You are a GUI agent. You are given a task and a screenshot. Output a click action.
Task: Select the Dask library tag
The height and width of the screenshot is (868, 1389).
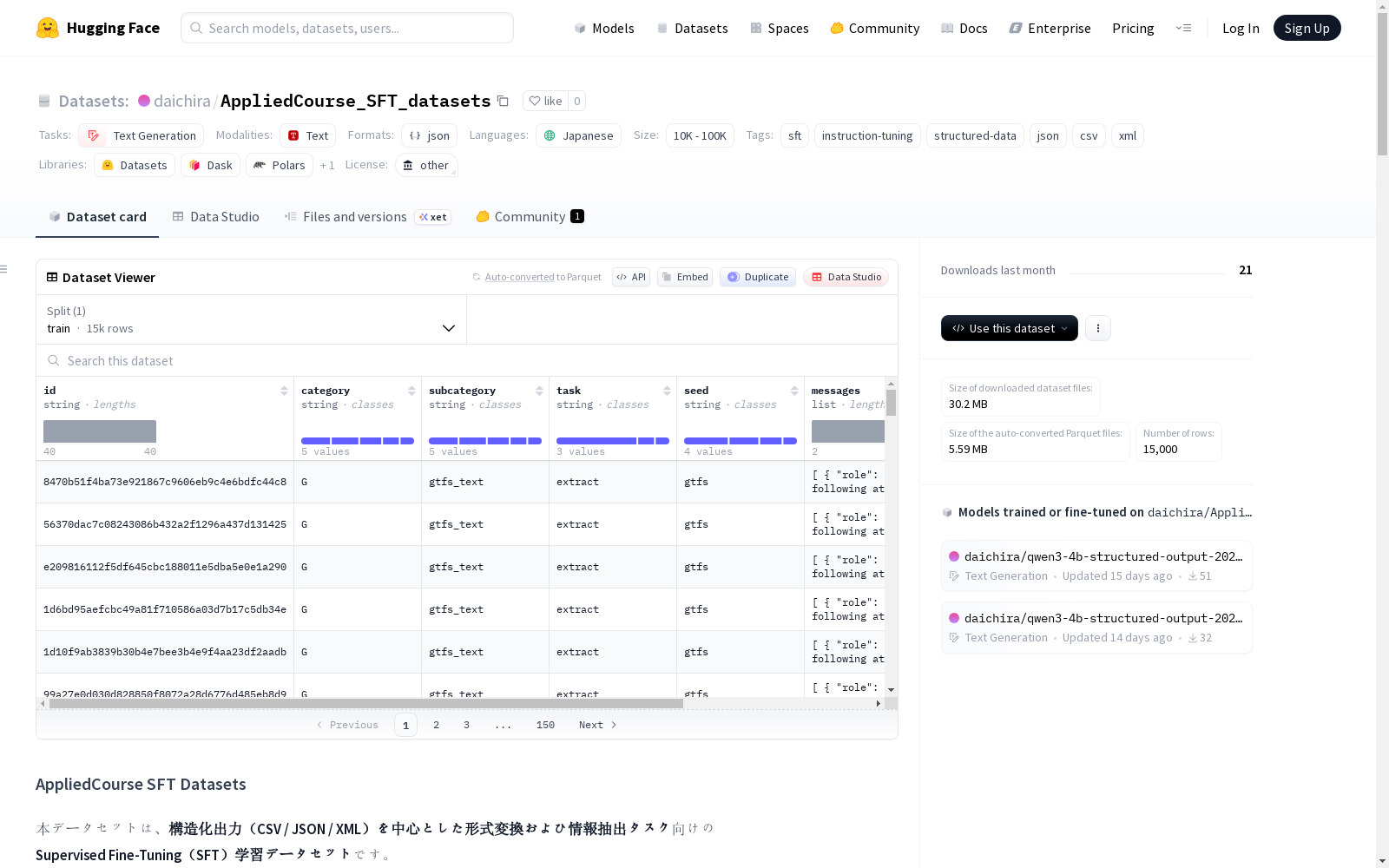pos(210,165)
